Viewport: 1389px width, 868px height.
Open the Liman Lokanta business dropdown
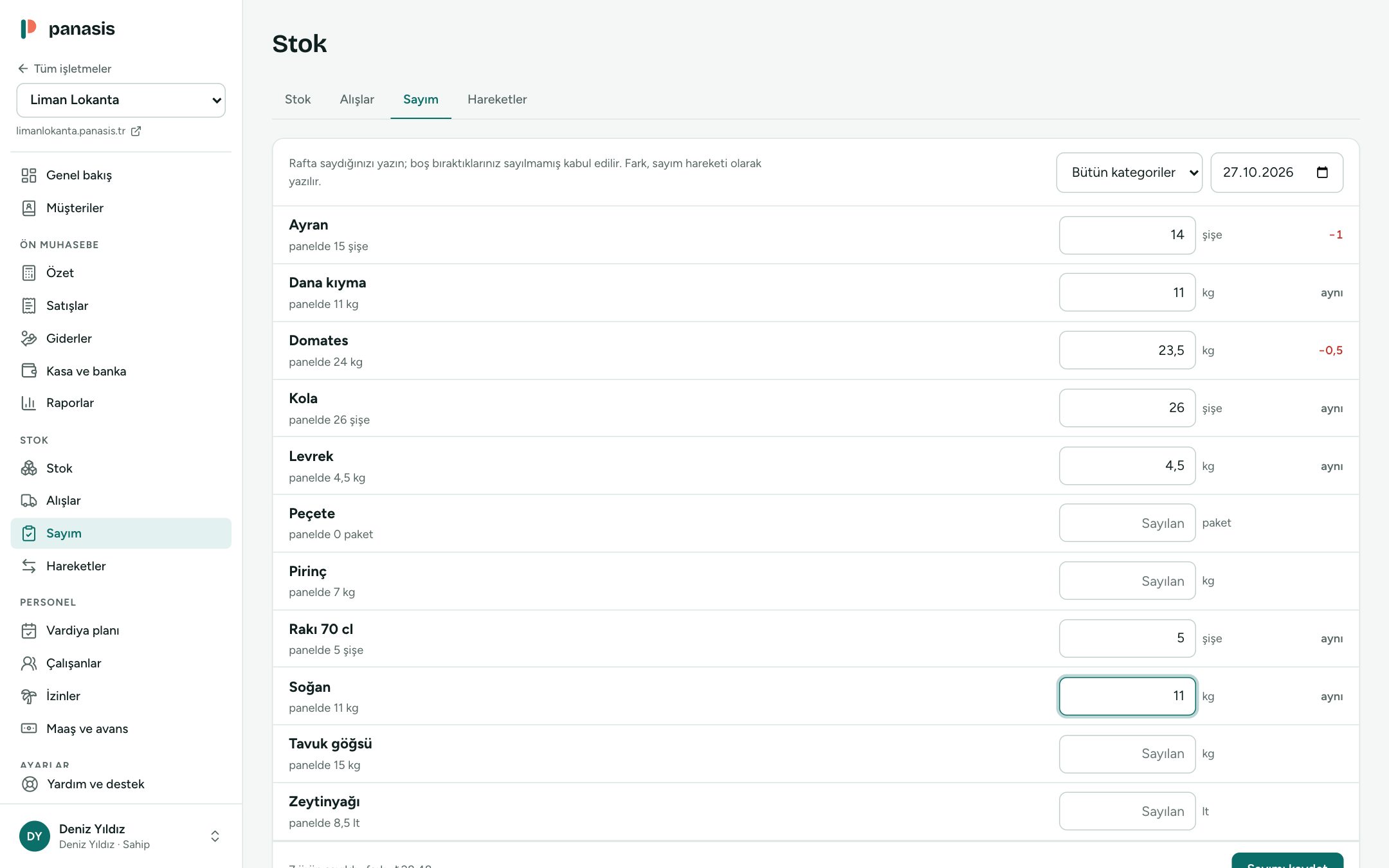point(121,100)
